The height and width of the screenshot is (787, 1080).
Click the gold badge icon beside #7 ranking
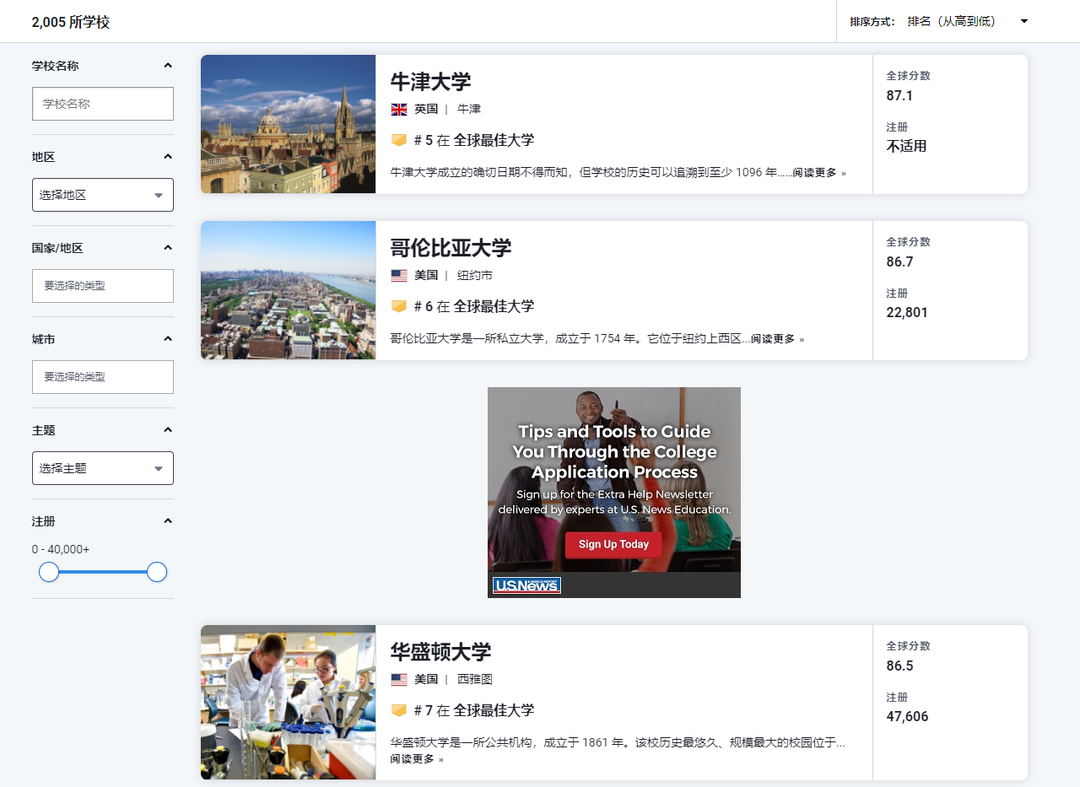pos(399,711)
